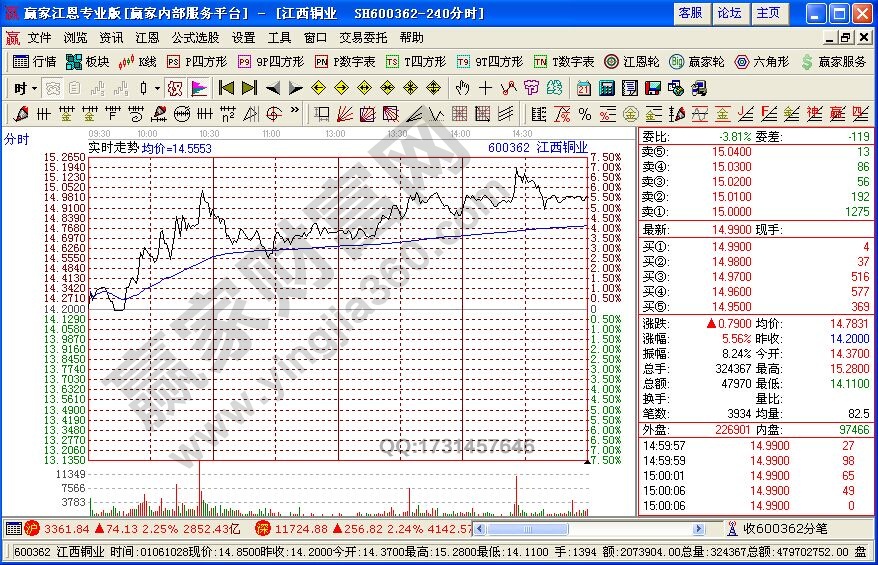Expand the 时 time period dropdown
Viewport: 878px width, 565px height.
click(25, 88)
